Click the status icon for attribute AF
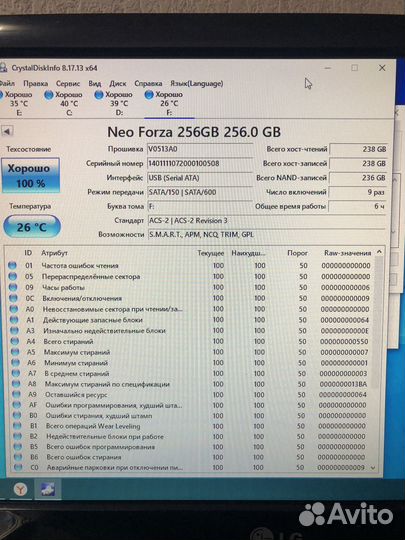 (x=17, y=405)
